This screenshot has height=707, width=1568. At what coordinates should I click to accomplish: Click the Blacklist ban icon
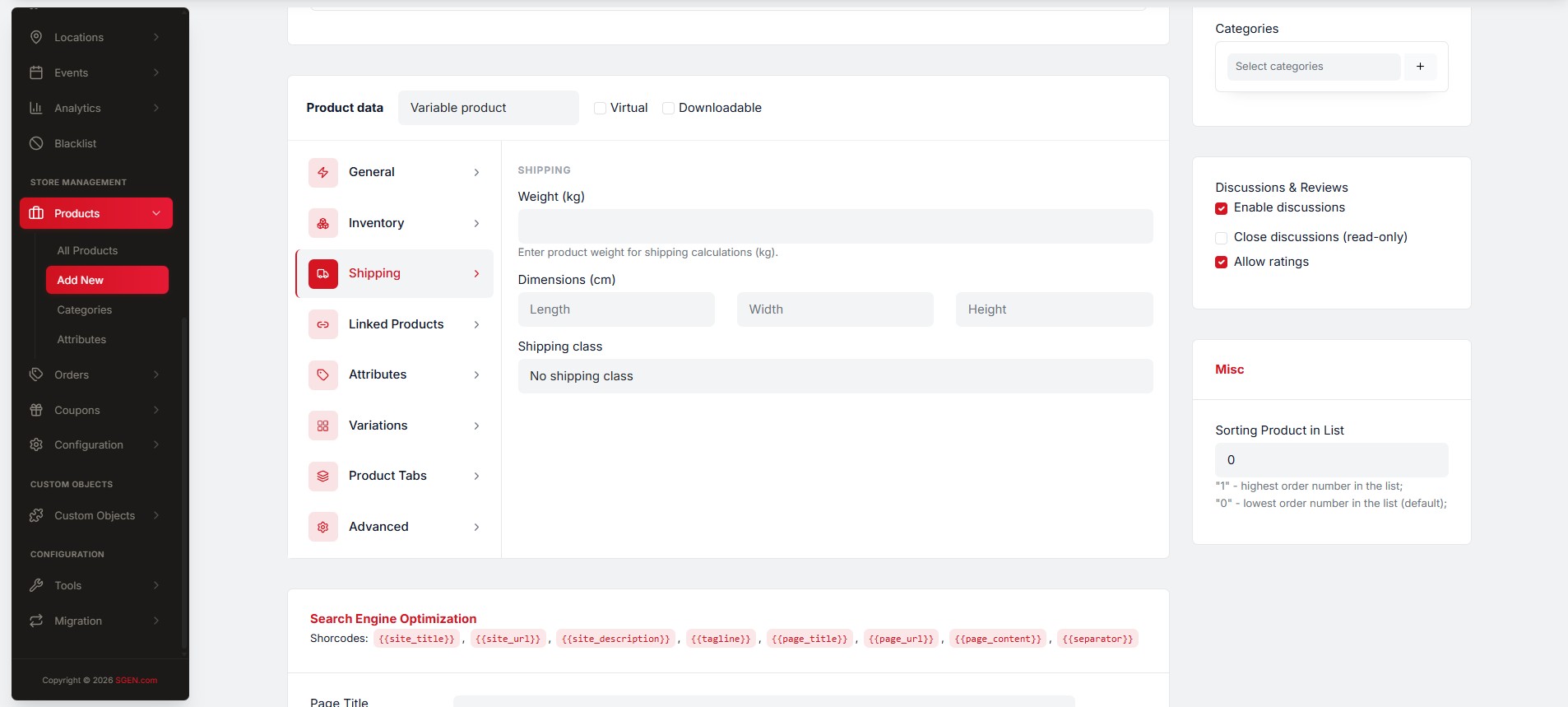coord(36,143)
